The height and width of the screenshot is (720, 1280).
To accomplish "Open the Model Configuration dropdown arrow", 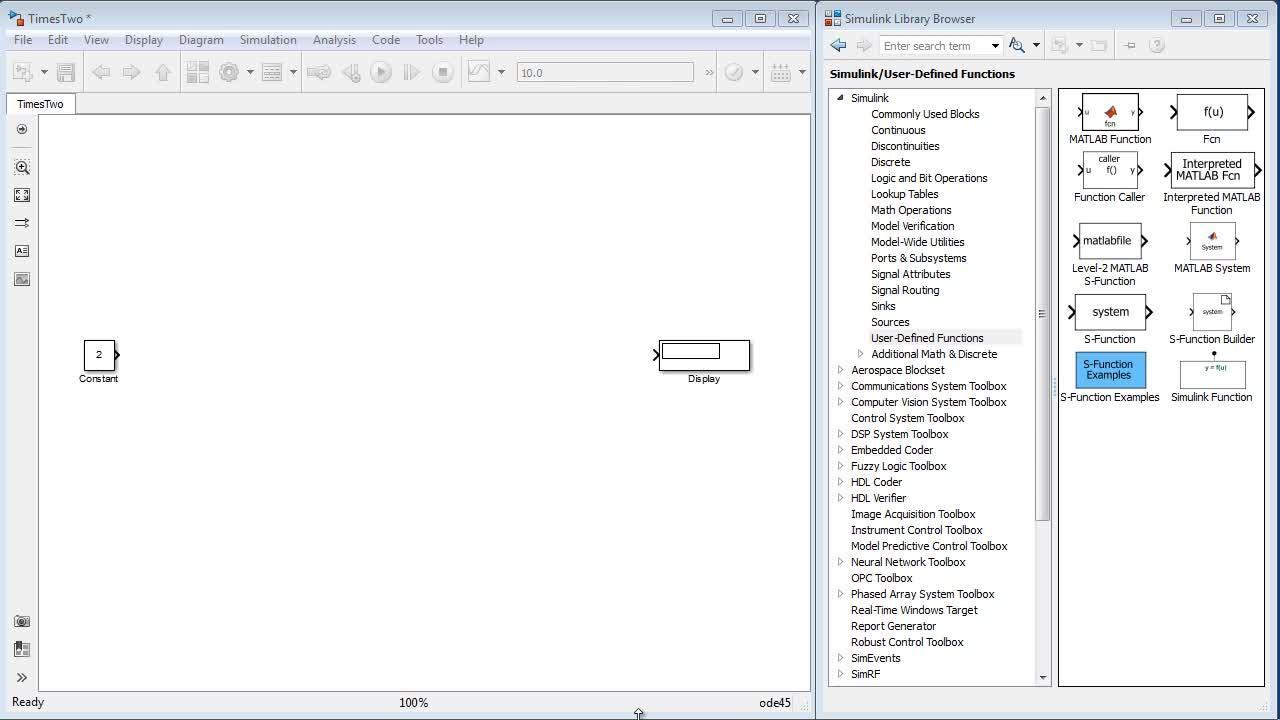I will click(x=249, y=72).
